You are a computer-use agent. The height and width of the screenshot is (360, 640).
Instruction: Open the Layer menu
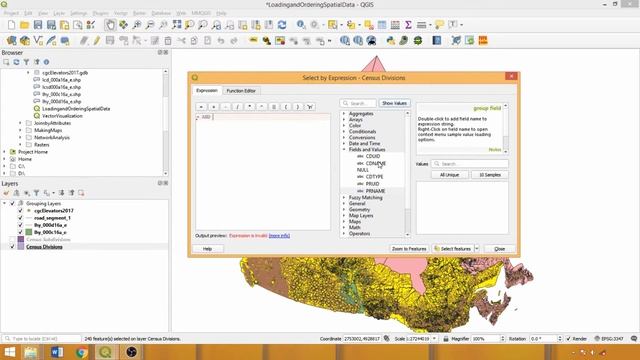pos(59,13)
